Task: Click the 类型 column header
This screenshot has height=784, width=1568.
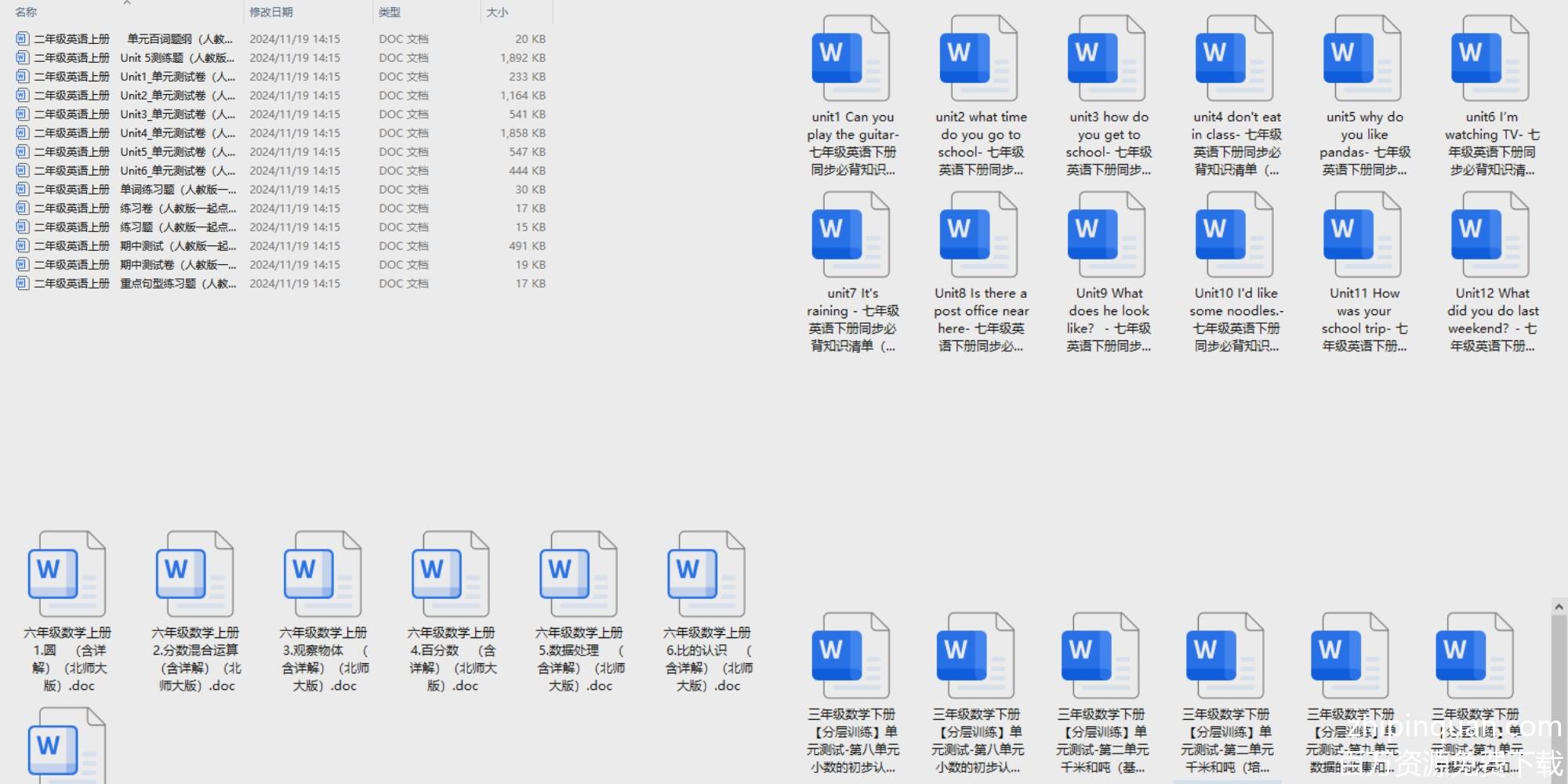Action: coord(390,13)
